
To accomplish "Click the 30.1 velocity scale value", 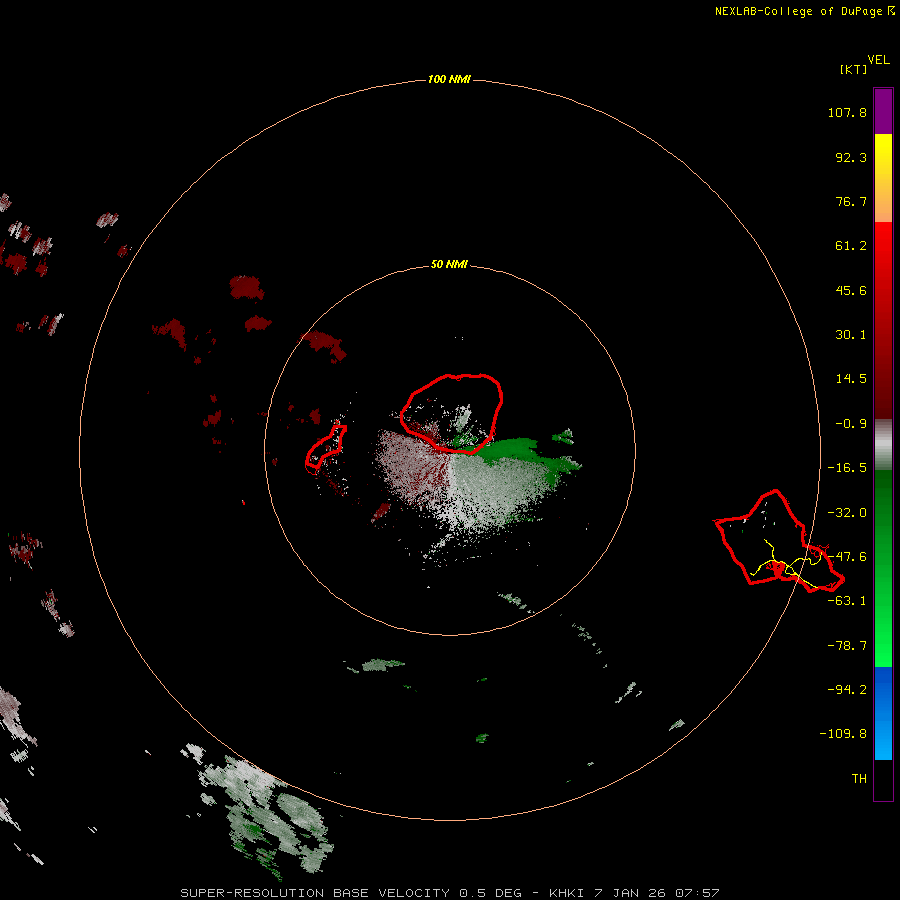I will 851,335.
